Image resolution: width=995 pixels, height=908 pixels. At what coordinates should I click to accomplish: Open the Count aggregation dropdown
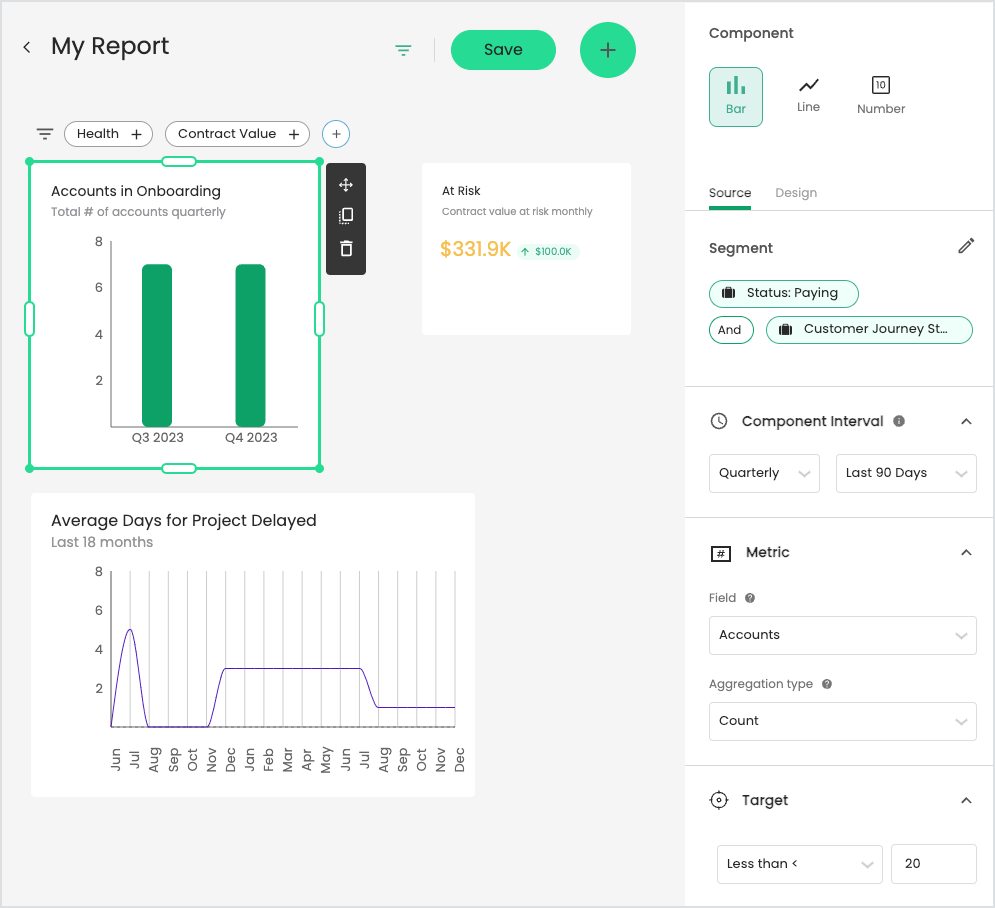click(843, 721)
